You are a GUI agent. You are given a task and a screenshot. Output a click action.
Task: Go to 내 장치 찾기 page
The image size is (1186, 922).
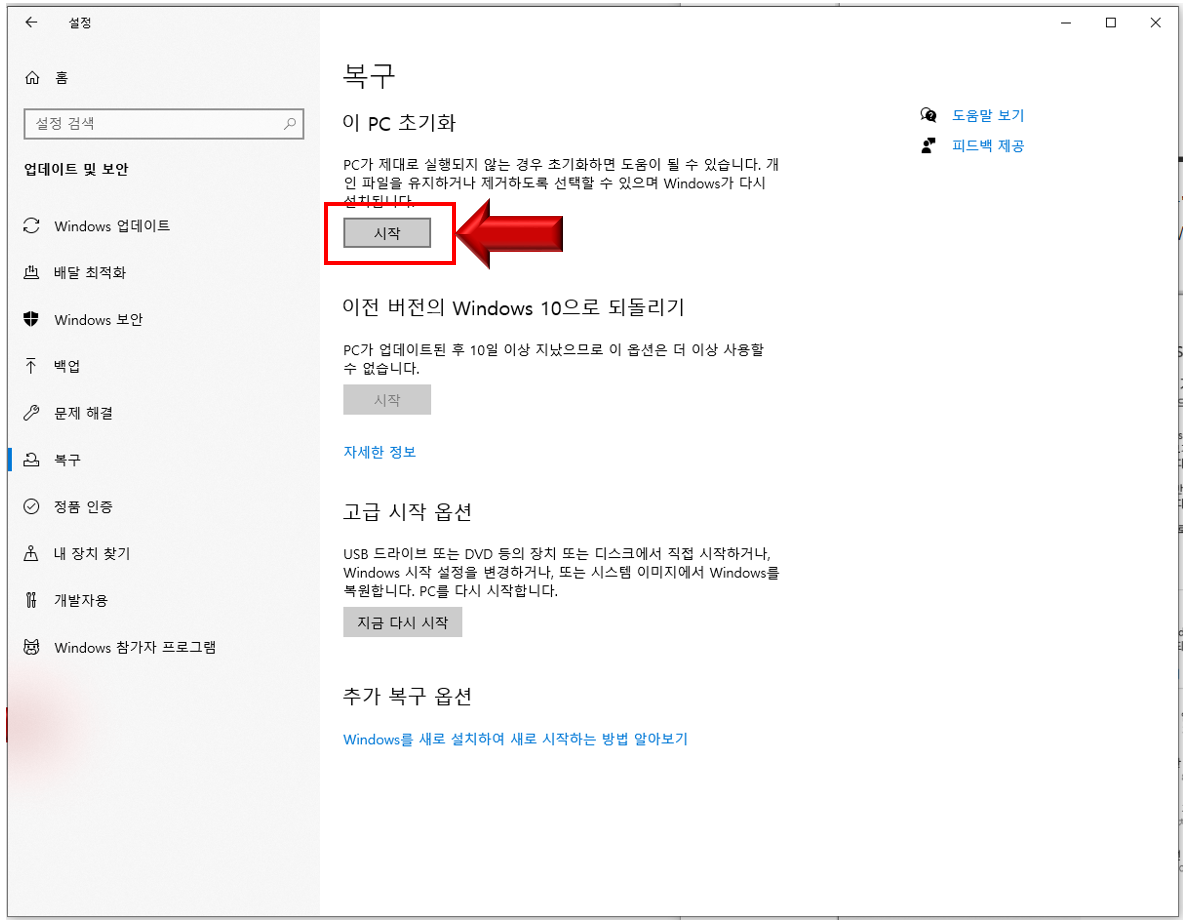pos(163,553)
